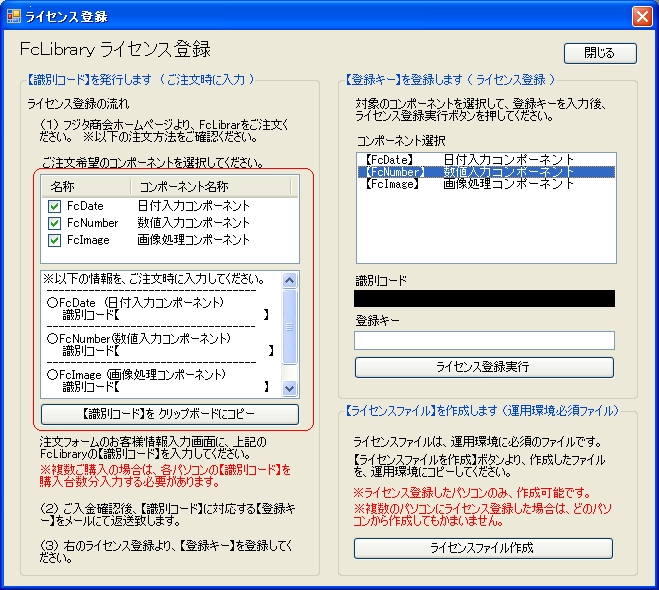Viewport: 659px width, 590px height.
Task: Click the ○FcNumber line in the info text box
Action: pos(139,339)
